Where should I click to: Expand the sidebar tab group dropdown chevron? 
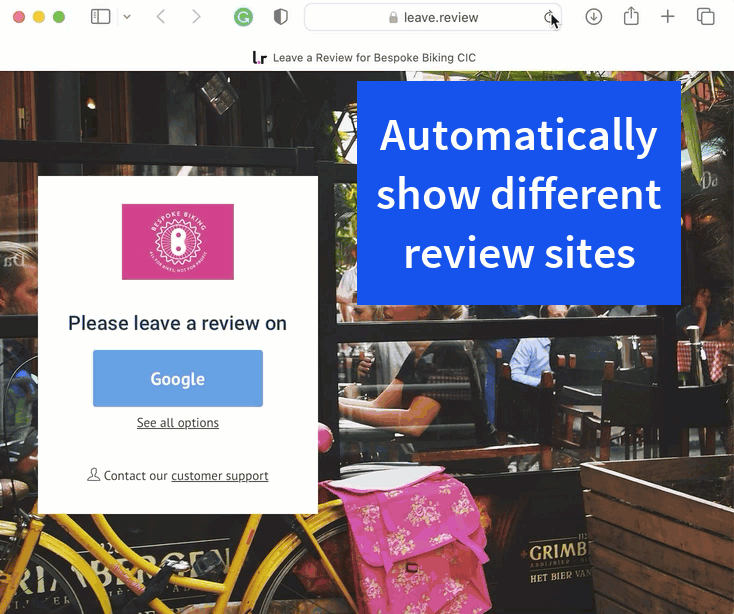coord(126,17)
